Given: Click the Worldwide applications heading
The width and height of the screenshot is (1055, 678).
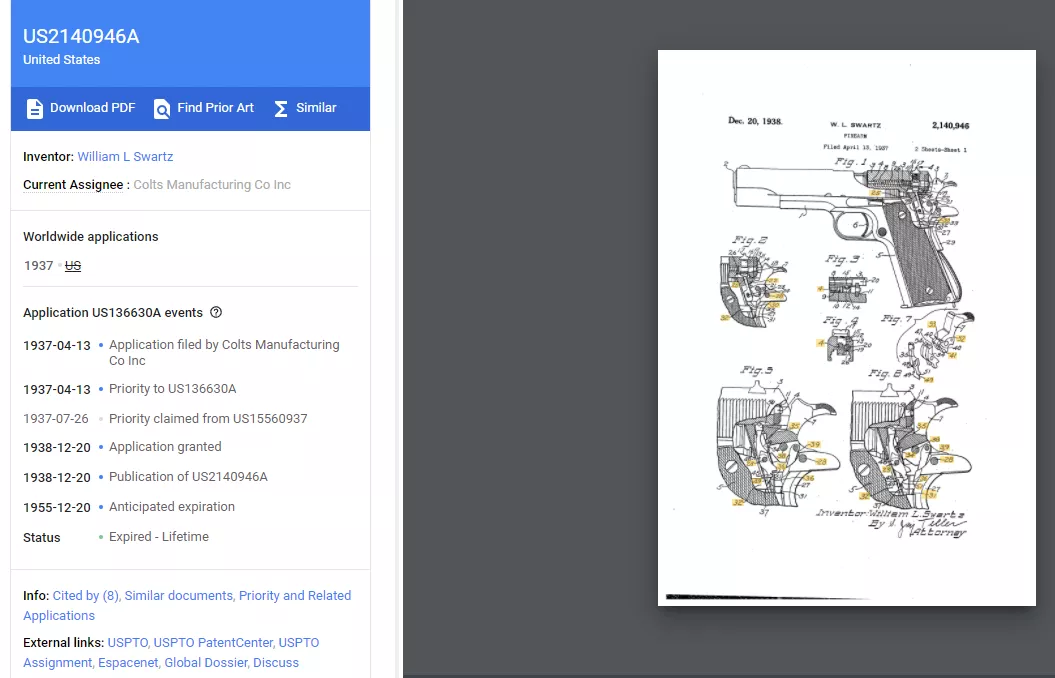Looking at the screenshot, I should pyautogui.click(x=91, y=237).
